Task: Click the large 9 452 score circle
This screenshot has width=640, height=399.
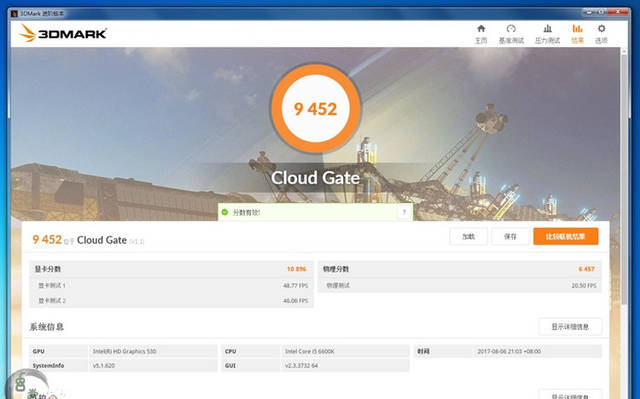Action: tap(316, 109)
